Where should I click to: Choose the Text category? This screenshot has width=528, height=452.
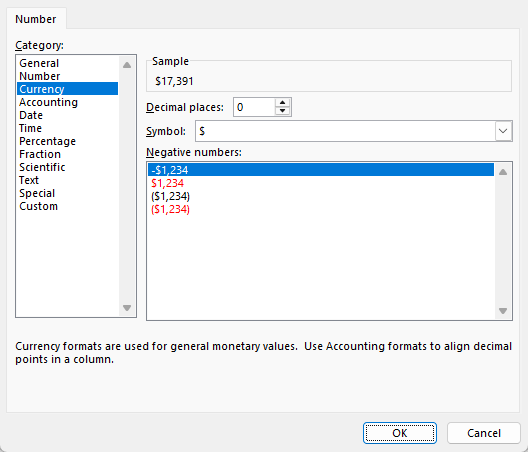click(67, 180)
